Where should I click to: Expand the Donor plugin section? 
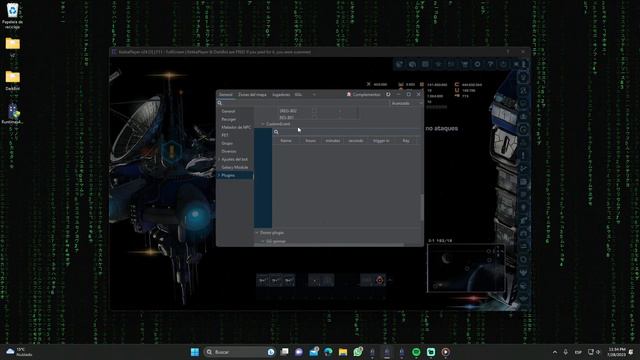257,233
